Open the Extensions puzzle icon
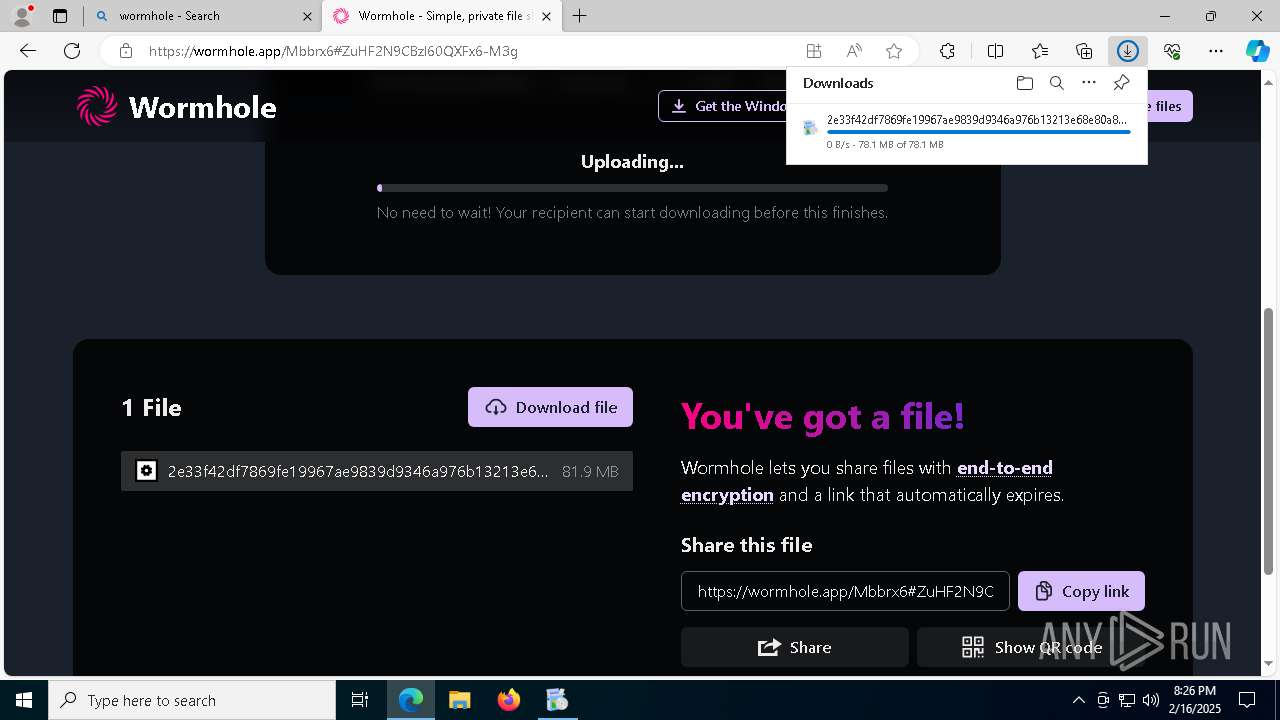This screenshot has height=720, width=1280. (947, 51)
